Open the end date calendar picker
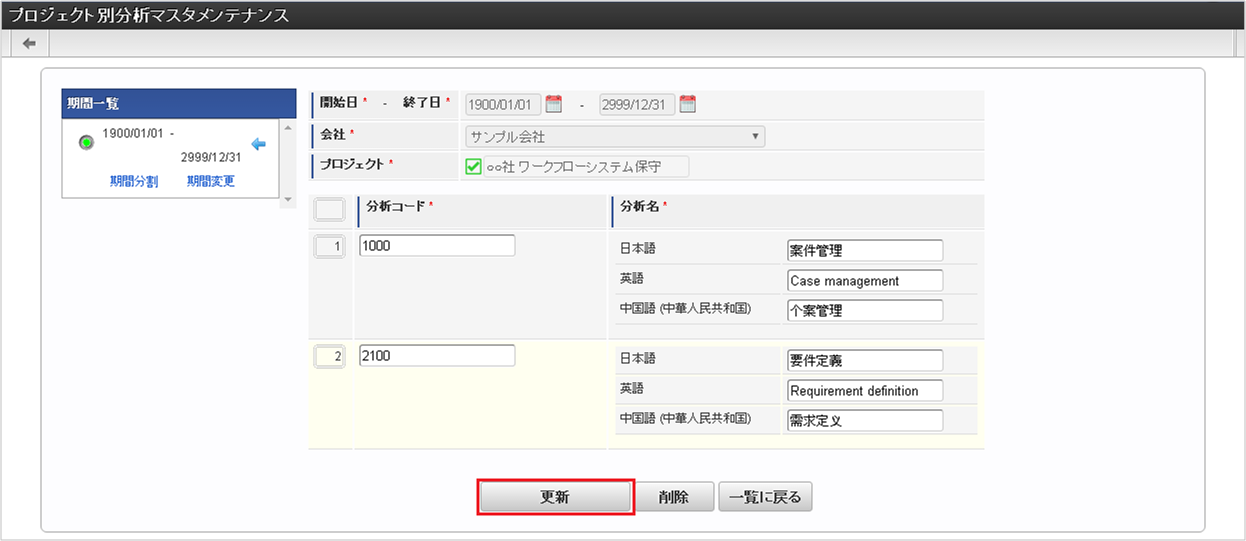 pos(688,104)
